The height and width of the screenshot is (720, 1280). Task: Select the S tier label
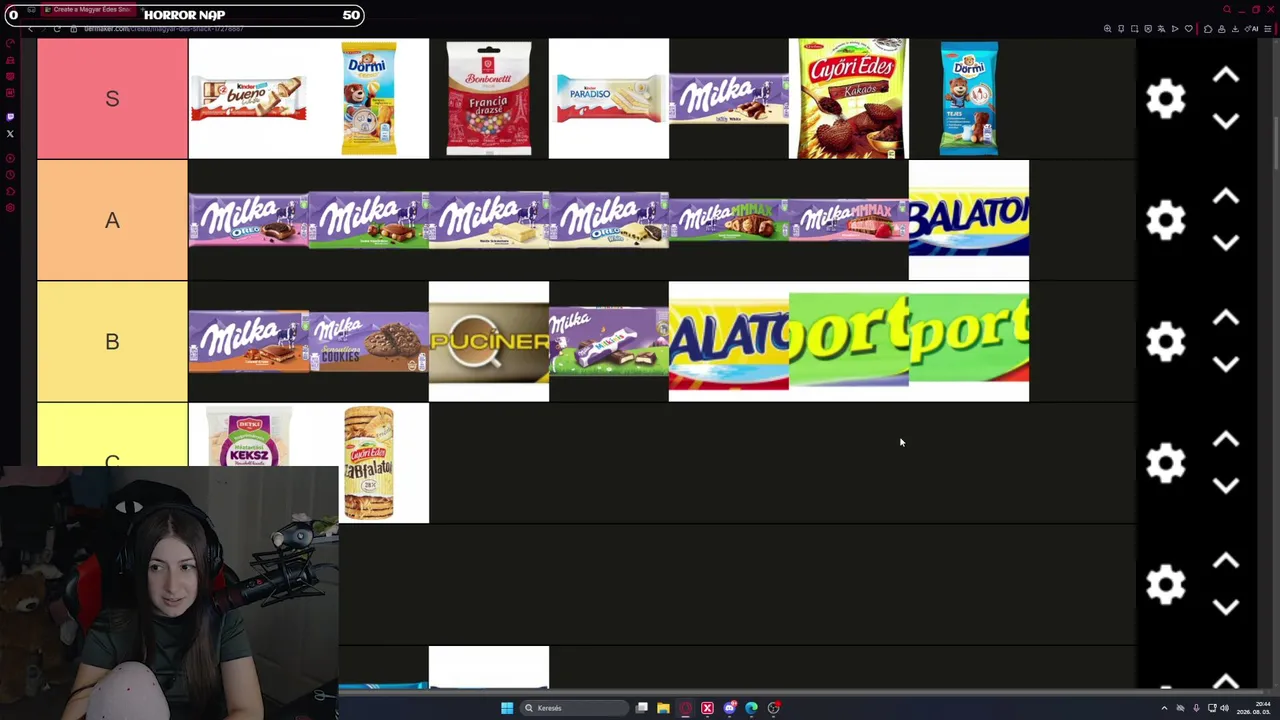tap(112, 98)
